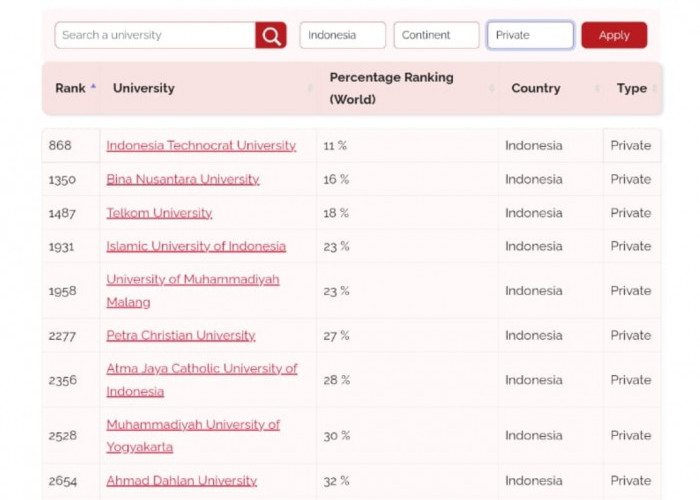
Task: Click Indonesia in Telkom University row
Action: click(533, 213)
